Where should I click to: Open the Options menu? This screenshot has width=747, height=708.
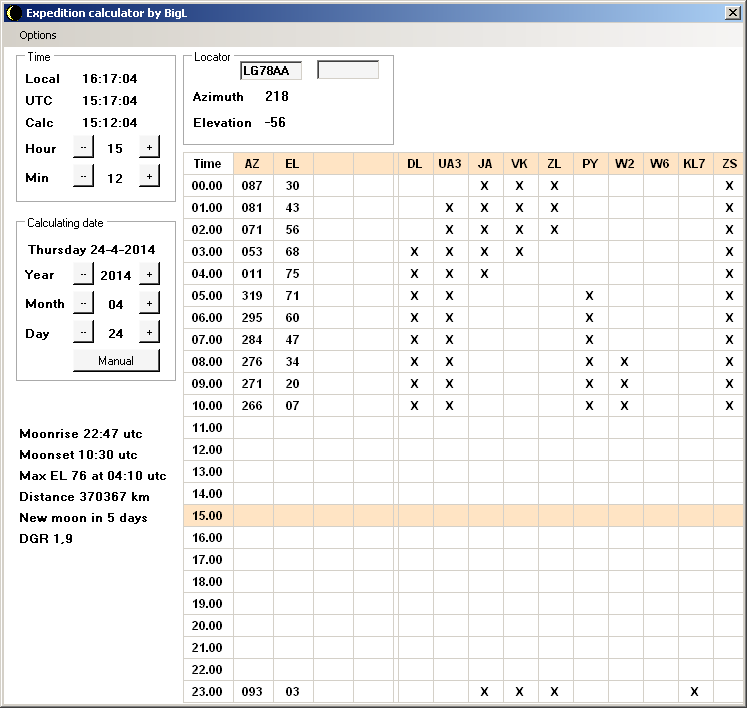pyautogui.click(x=38, y=35)
